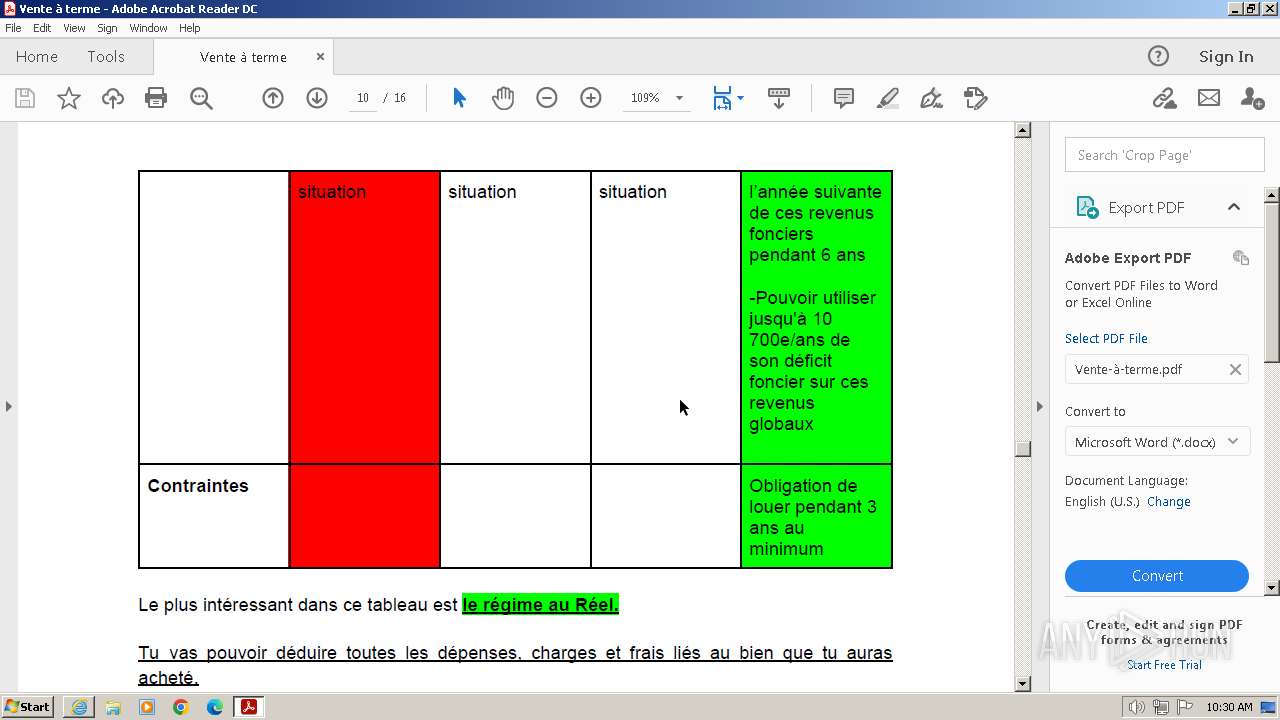1280x720 pixels.
Task: Send the file by email envelope icon
Action: [1209, 98]
